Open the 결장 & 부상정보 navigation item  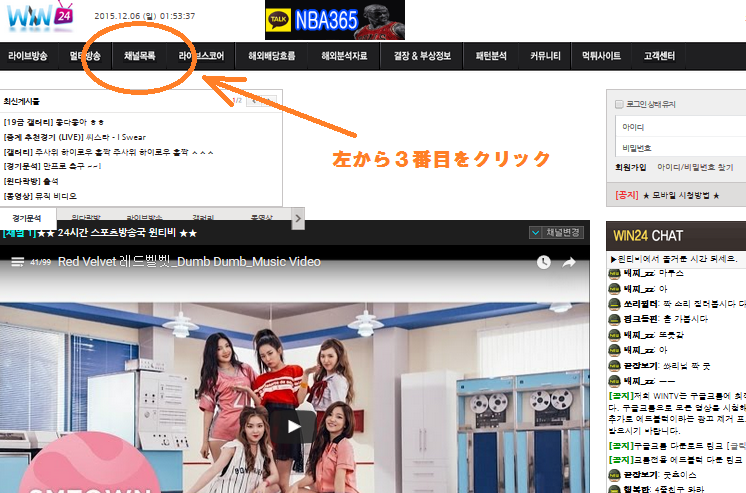coord(422,56)
